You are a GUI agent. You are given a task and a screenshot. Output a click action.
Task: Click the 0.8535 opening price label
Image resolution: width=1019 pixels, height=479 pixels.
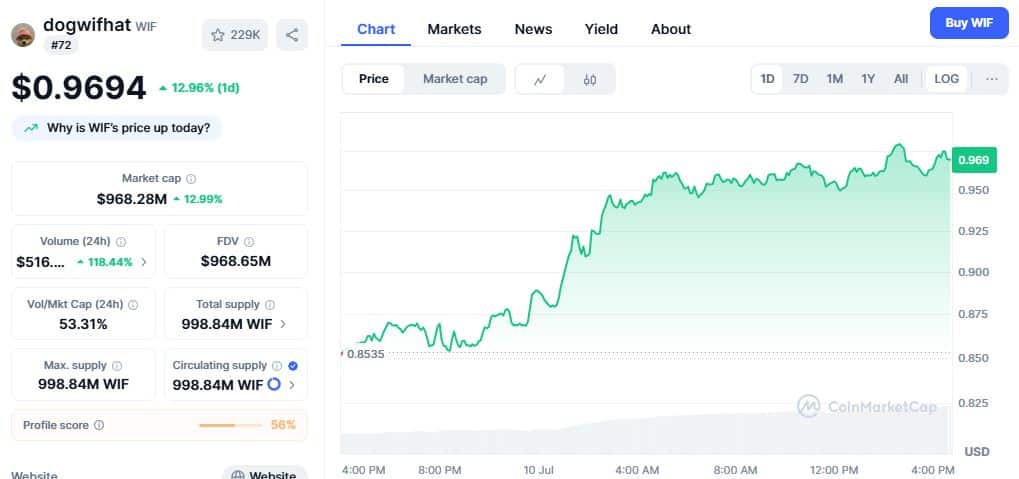[x=365, y=354]
